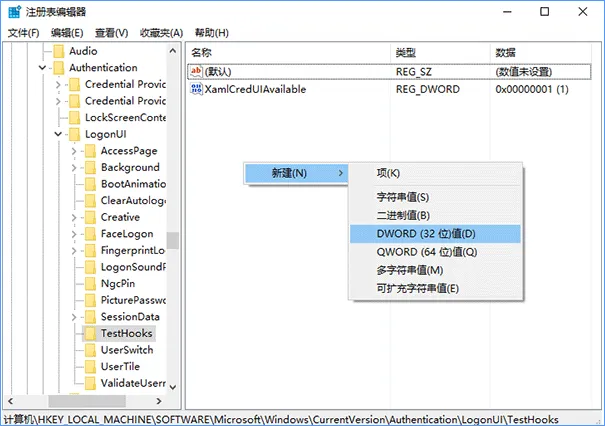Select 字符串值(S) from the submenu
Viewport: 605px width, 426px height.
tap(435, 197)
